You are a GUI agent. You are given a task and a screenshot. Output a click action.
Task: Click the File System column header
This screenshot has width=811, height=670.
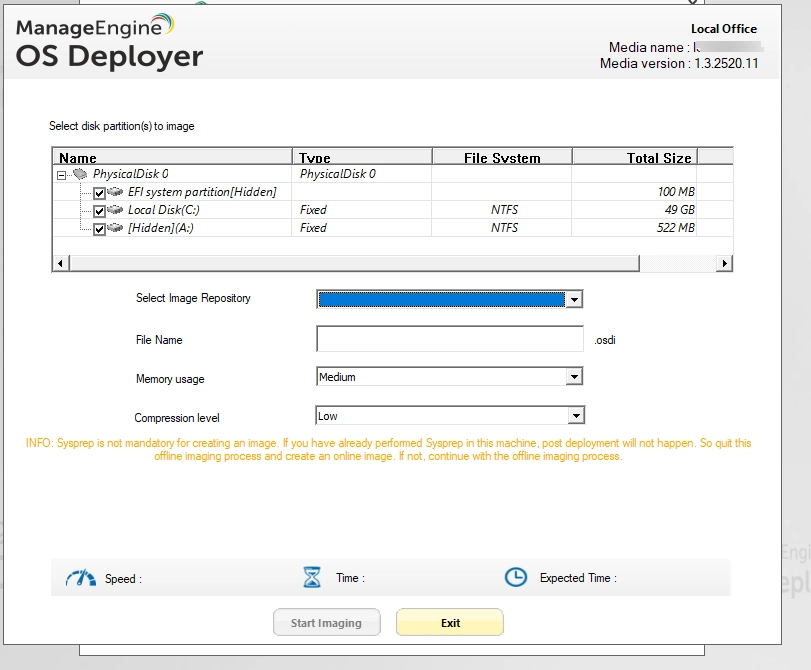click(x=502, y=157)
